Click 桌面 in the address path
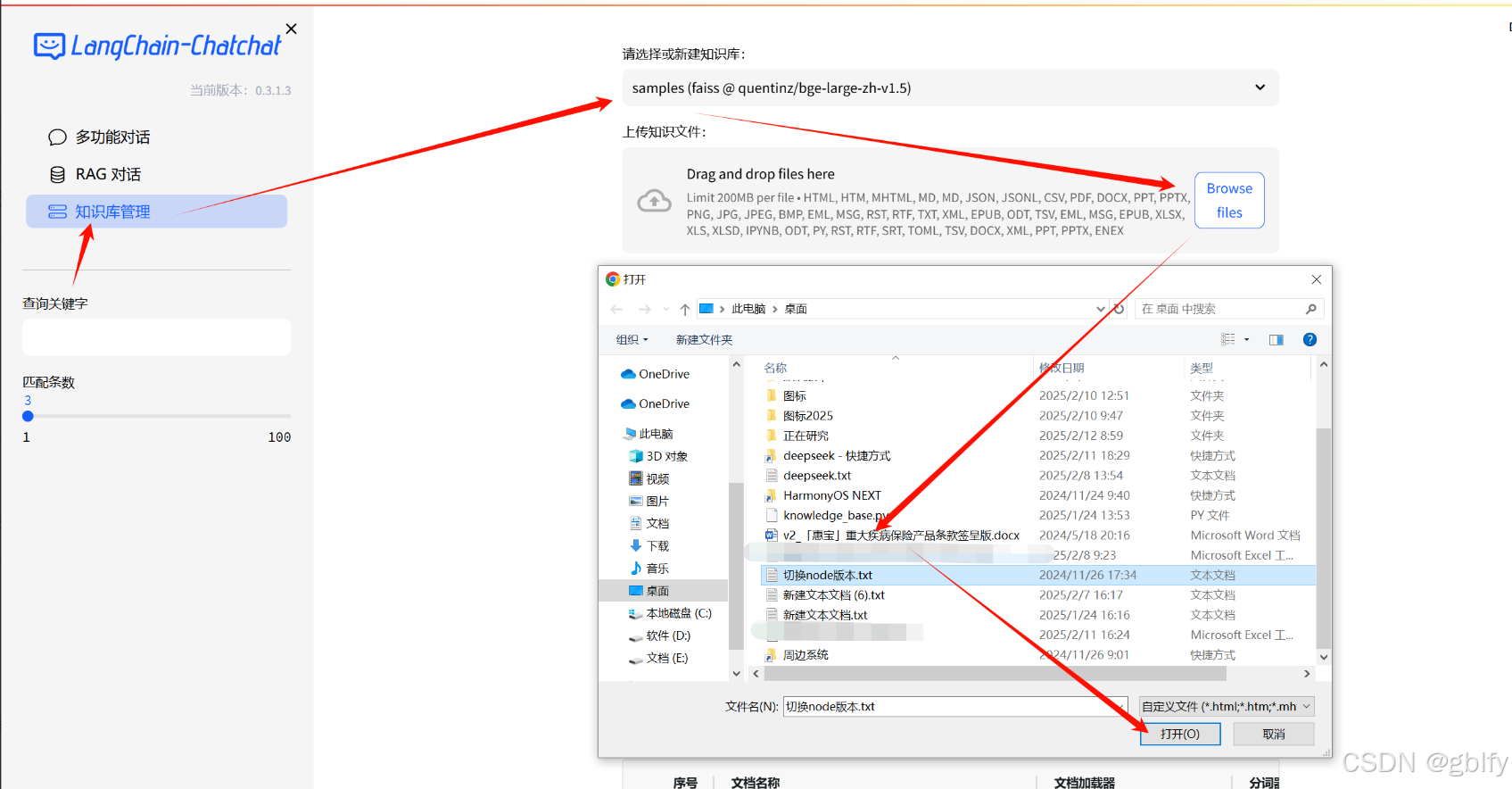Screen dimensions: 1512x789 [796, 309]
